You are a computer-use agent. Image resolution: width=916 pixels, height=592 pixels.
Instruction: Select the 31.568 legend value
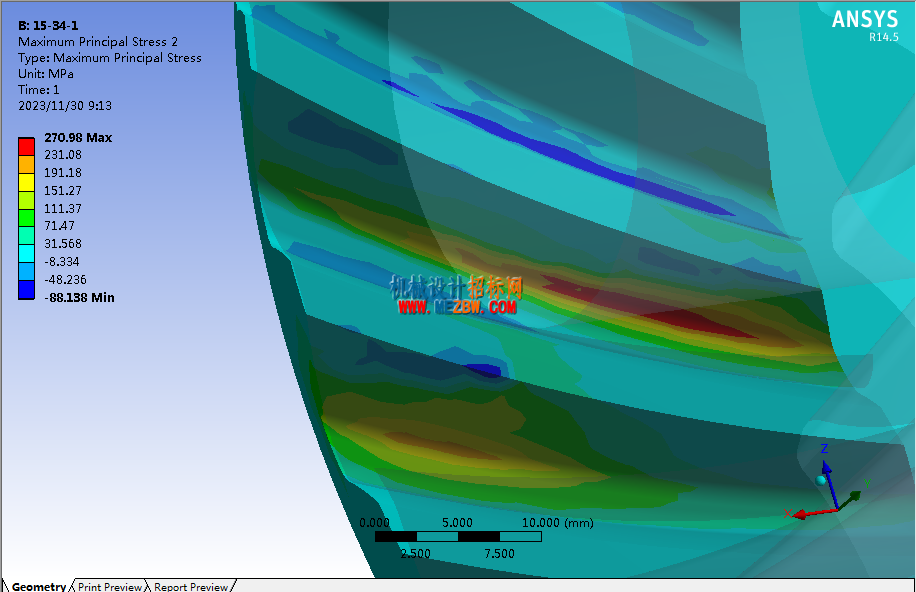click(63, 244)
